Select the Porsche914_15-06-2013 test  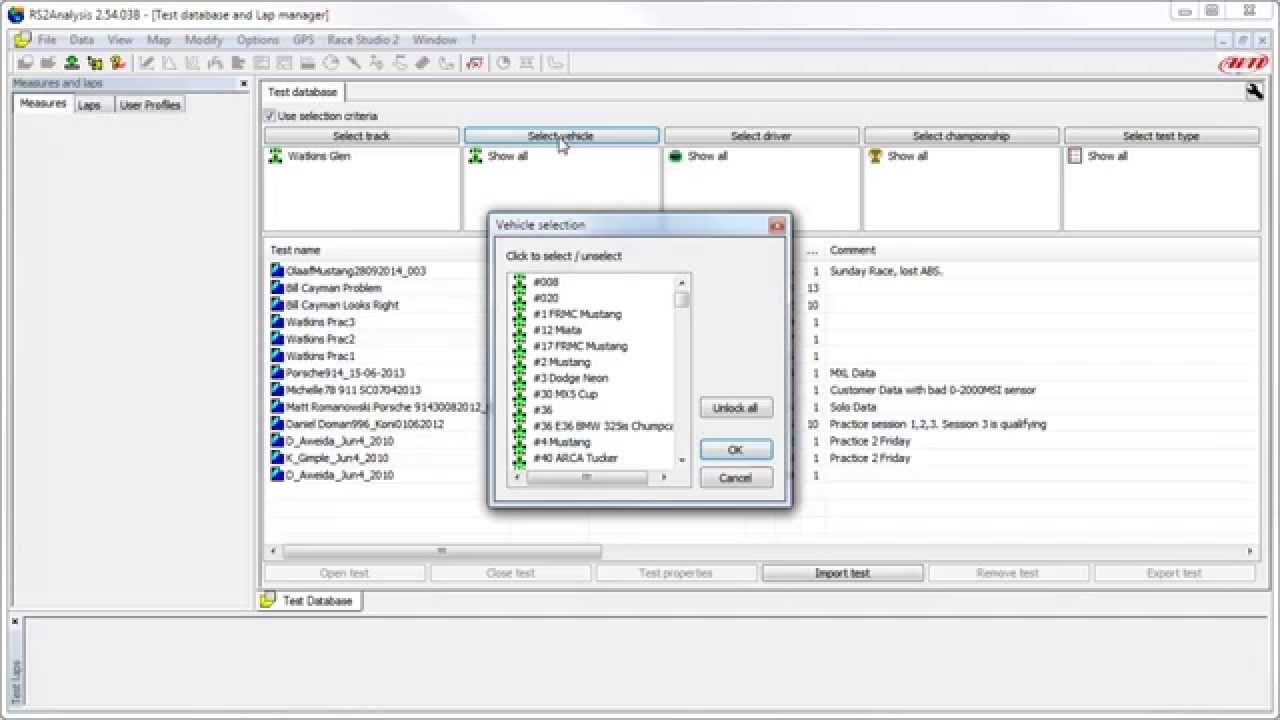tap(345, 373)
